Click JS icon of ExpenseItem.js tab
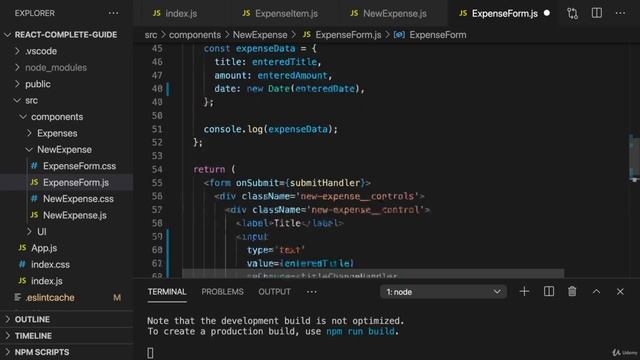Screen dimensions: 640x360 [x=246, y=13]
